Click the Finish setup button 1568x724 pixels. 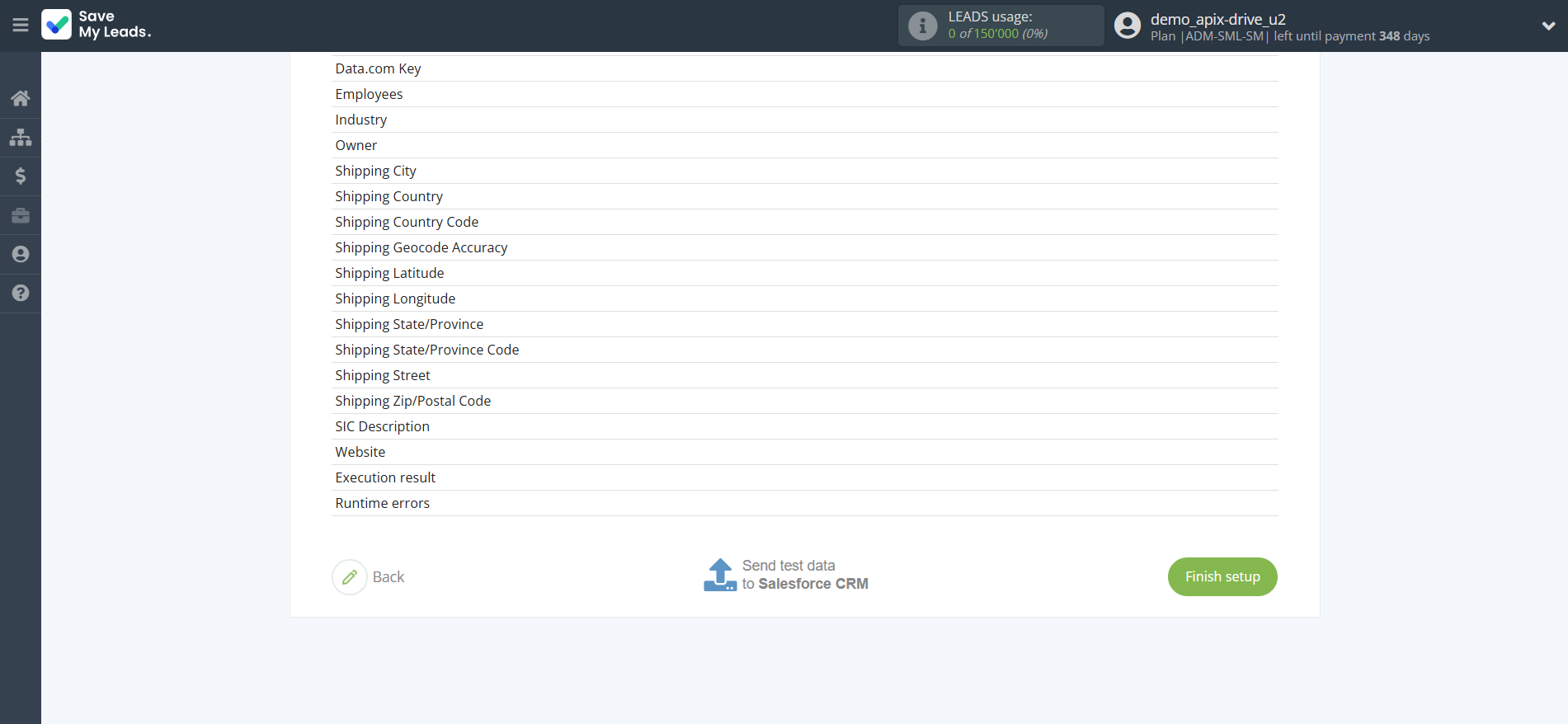coord(1222,576)
